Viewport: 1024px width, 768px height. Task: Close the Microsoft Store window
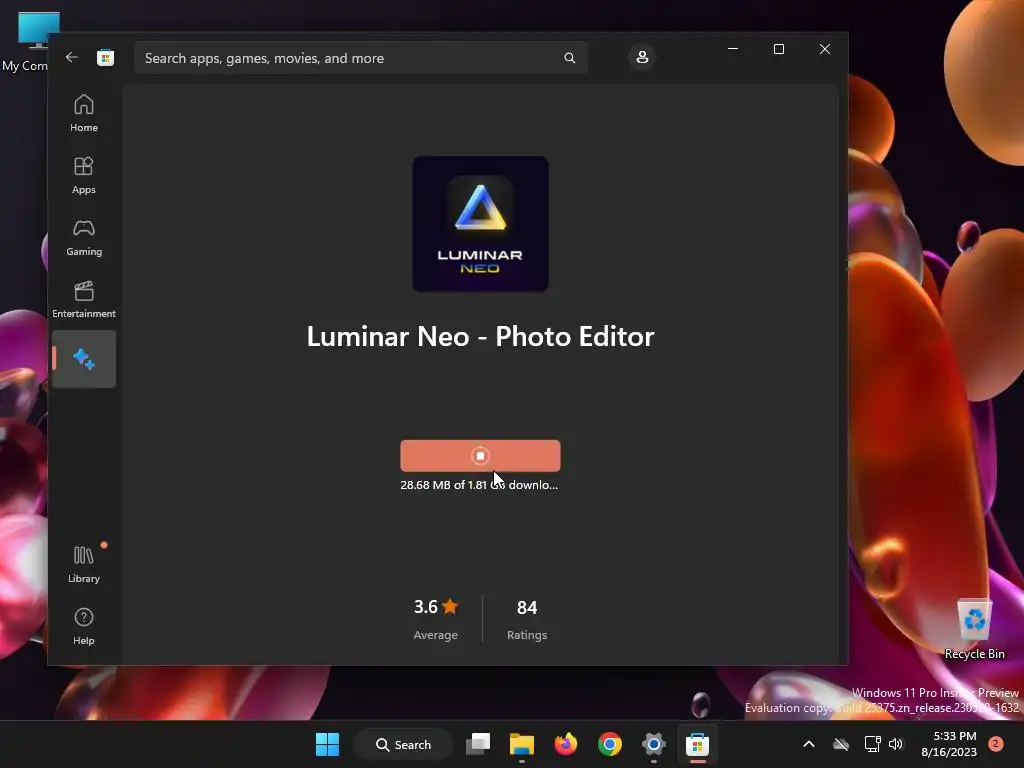825,49
